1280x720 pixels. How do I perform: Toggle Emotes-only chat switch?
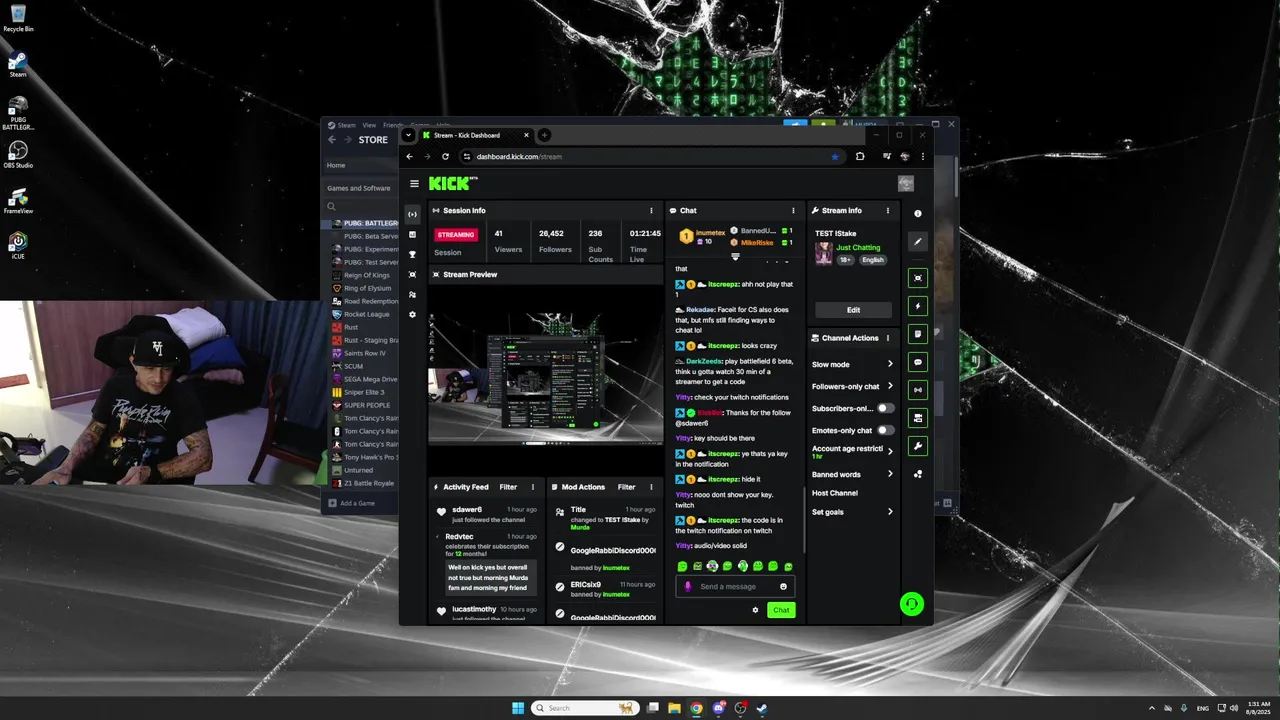point(886,430)
